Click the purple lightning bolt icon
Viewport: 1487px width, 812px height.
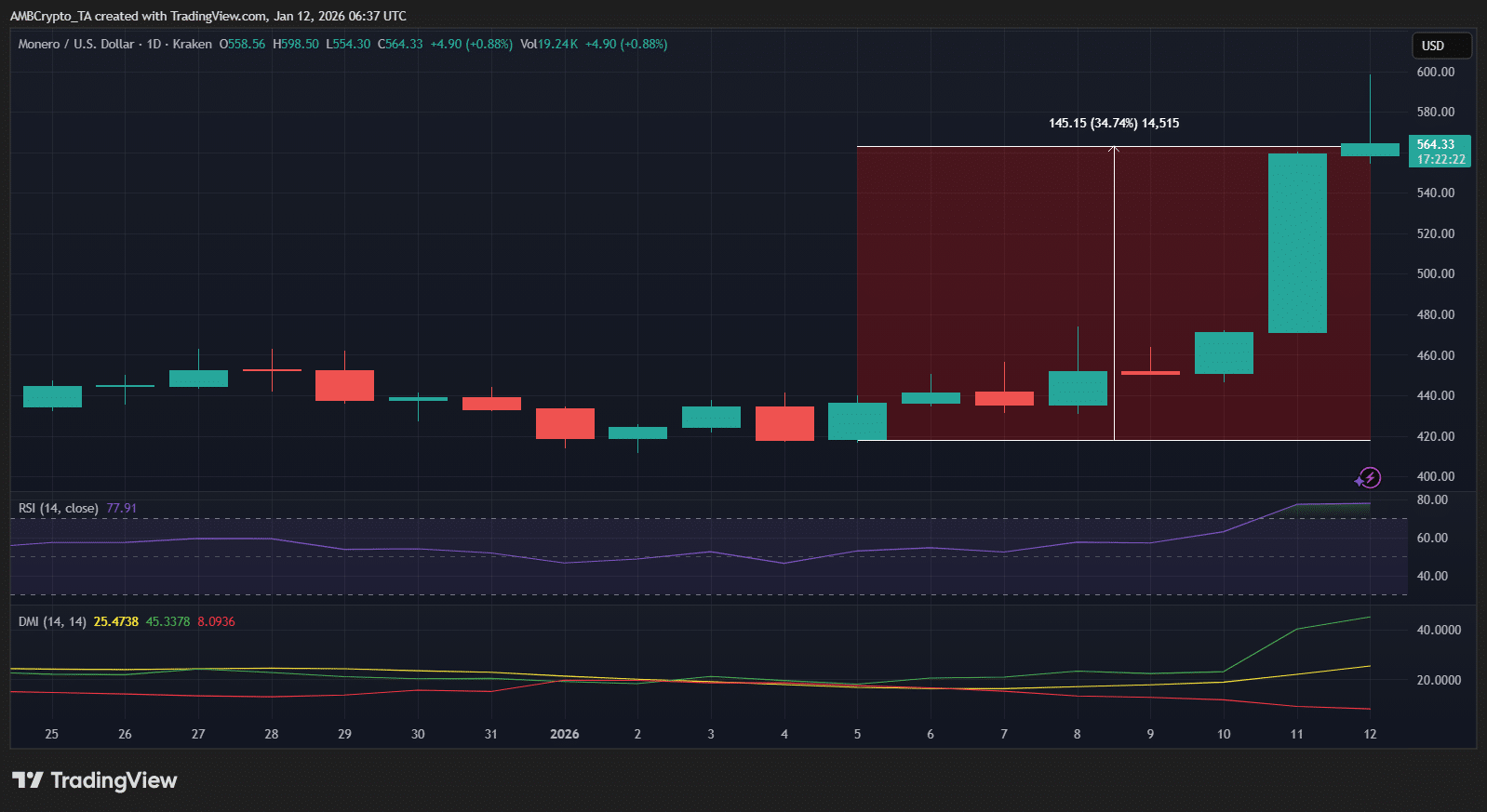1369,478
